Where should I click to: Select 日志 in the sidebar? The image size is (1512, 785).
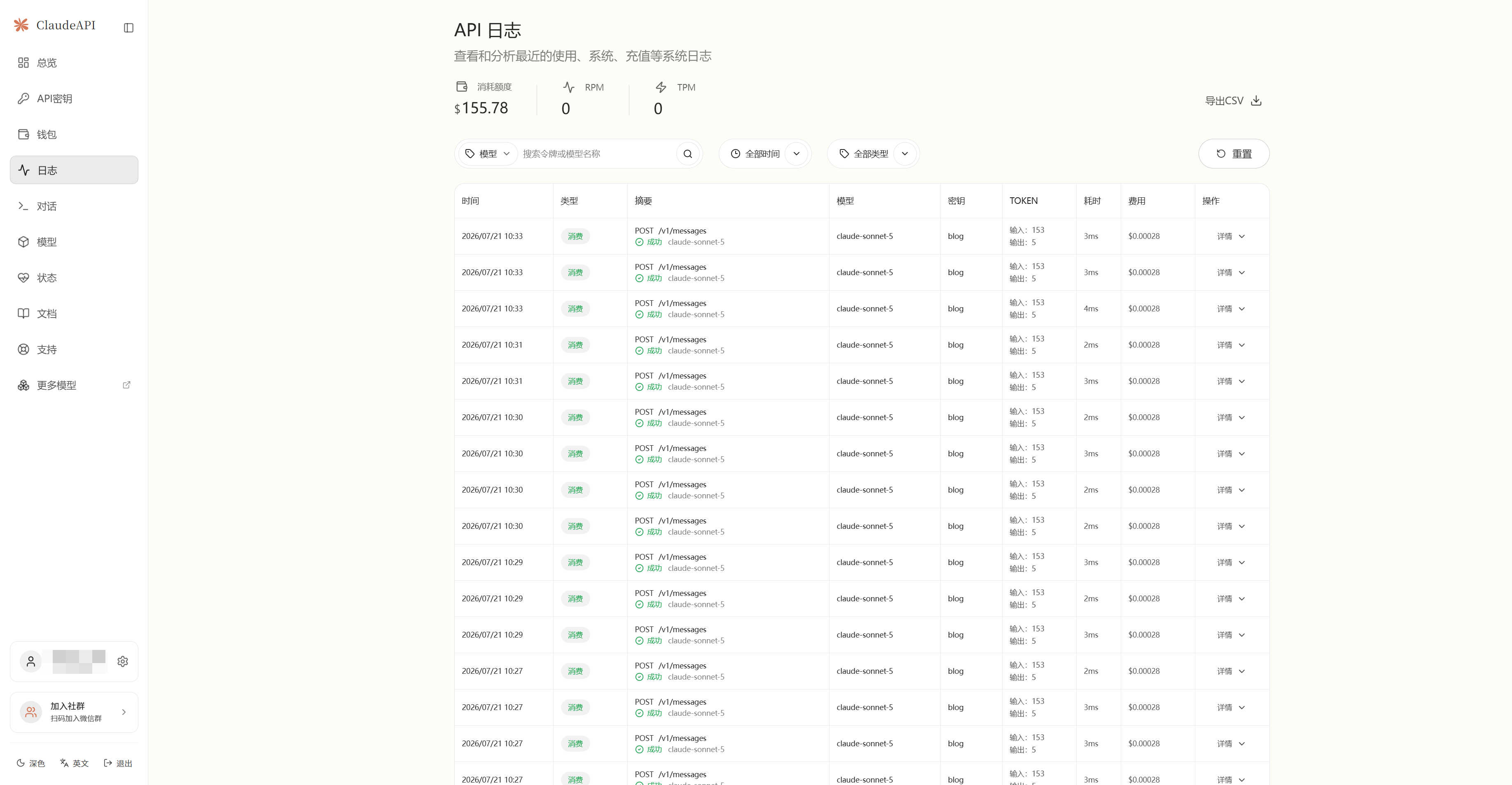click(x=74, y=170)
